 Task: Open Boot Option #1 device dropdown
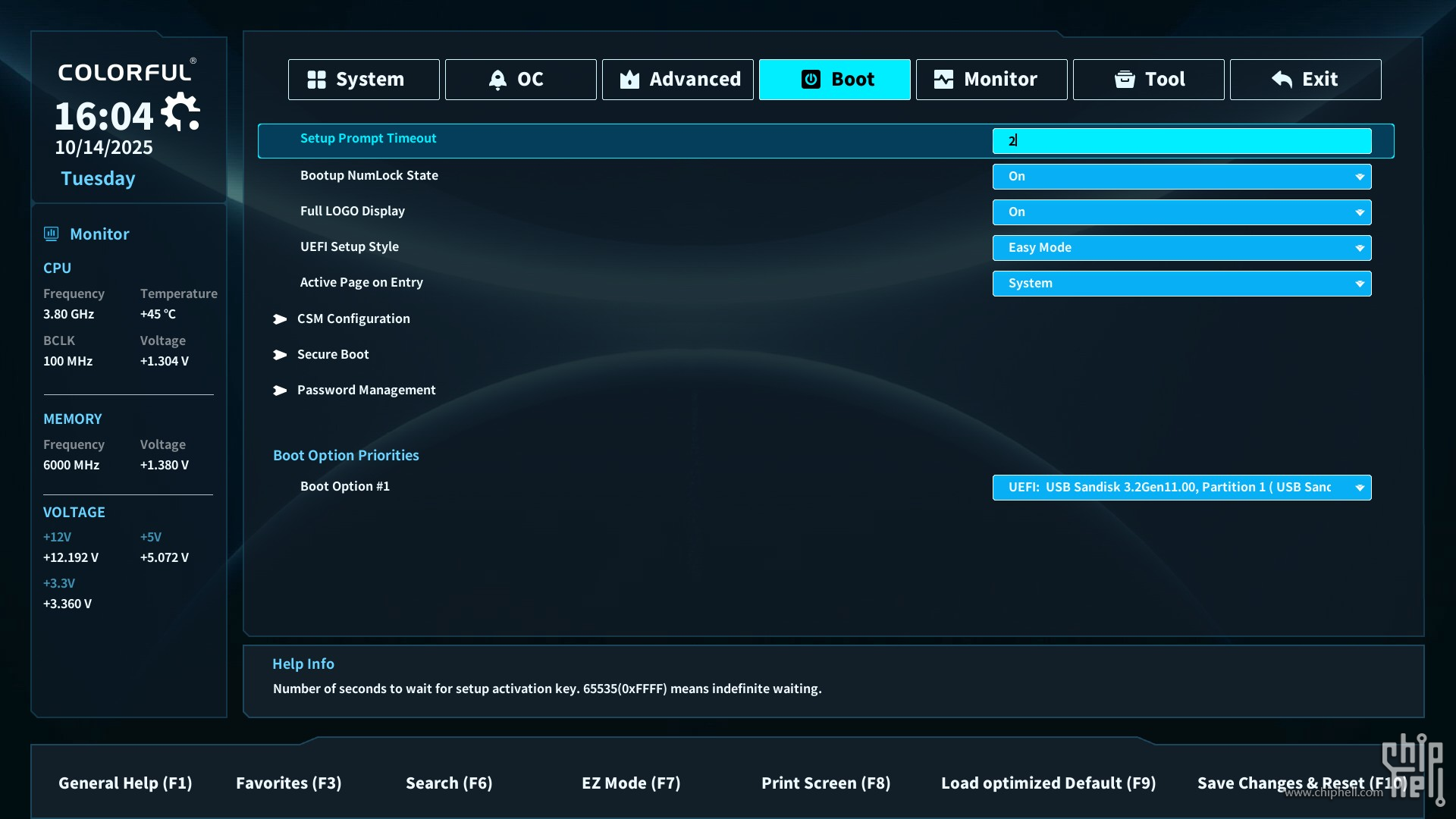point(1181,488)
